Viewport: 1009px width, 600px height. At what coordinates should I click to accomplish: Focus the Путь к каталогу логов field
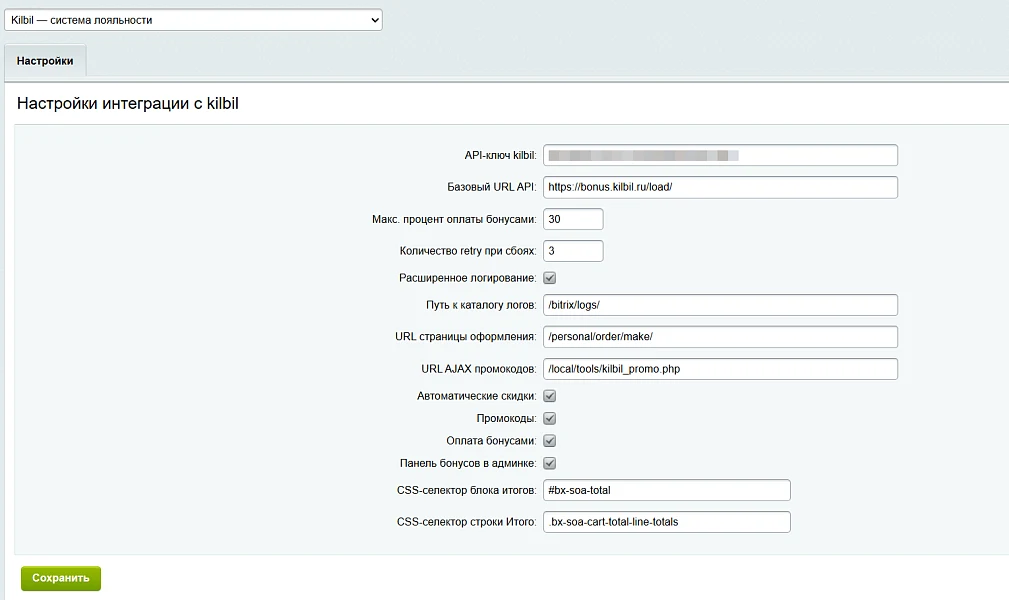(720, 305)
